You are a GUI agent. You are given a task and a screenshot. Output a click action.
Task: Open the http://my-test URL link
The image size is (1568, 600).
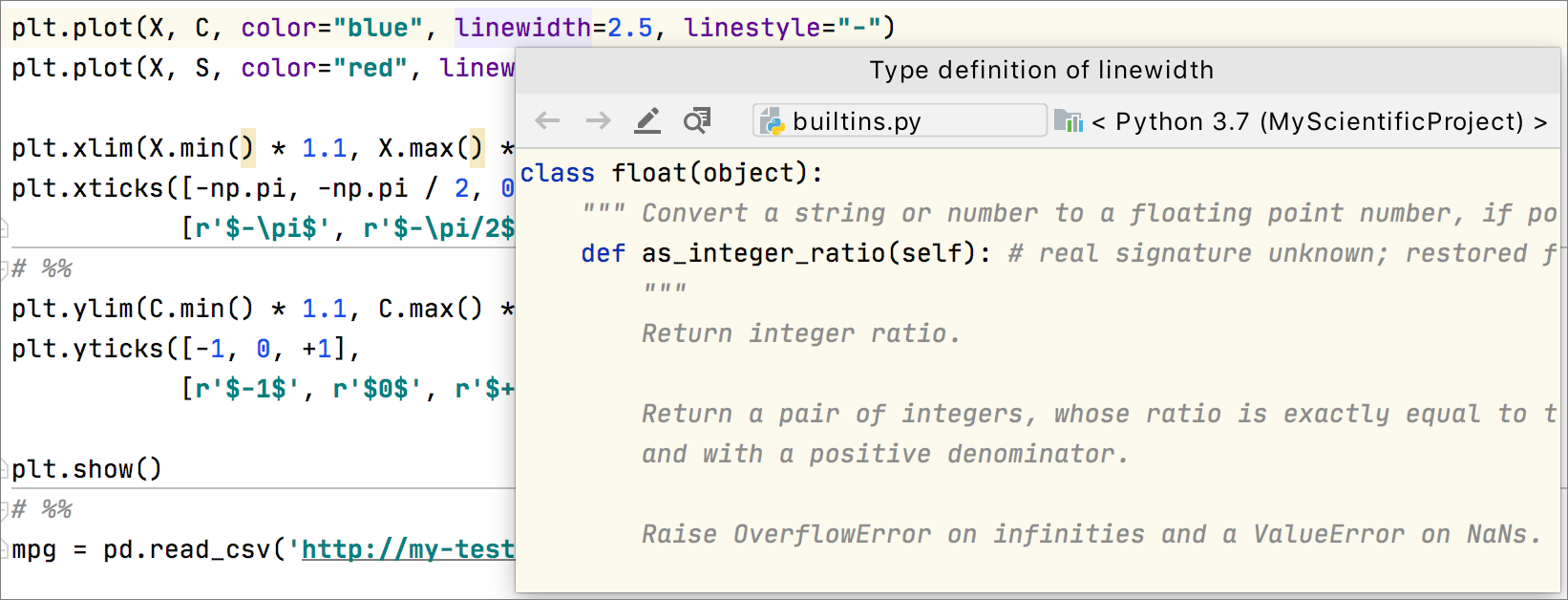pyautogui.click(x=408, y=549)
